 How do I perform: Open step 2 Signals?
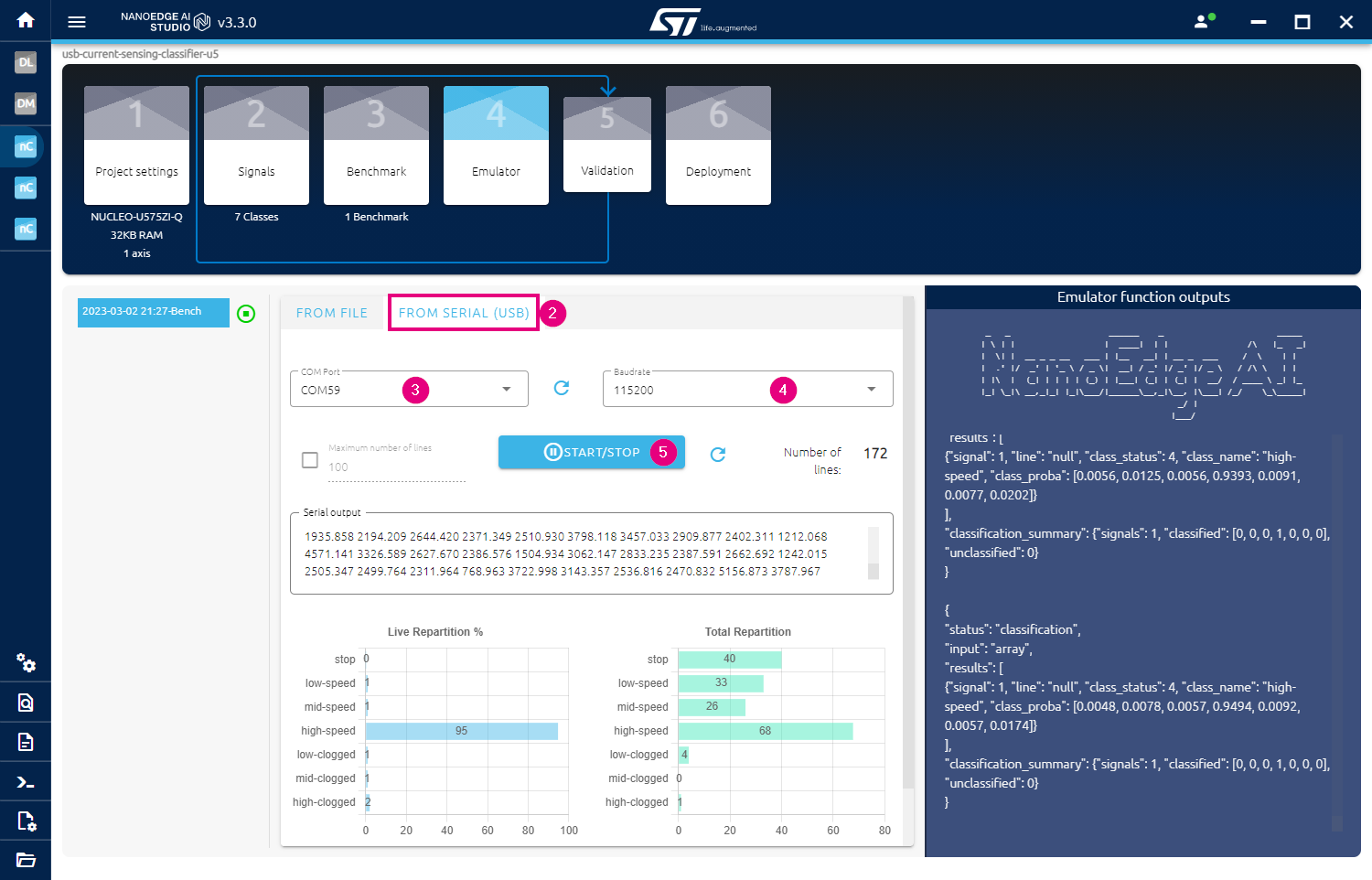click(256, 145)
